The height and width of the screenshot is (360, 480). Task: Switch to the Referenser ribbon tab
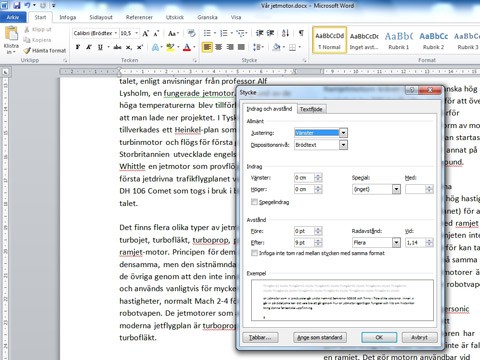click(x=139, y=17)
